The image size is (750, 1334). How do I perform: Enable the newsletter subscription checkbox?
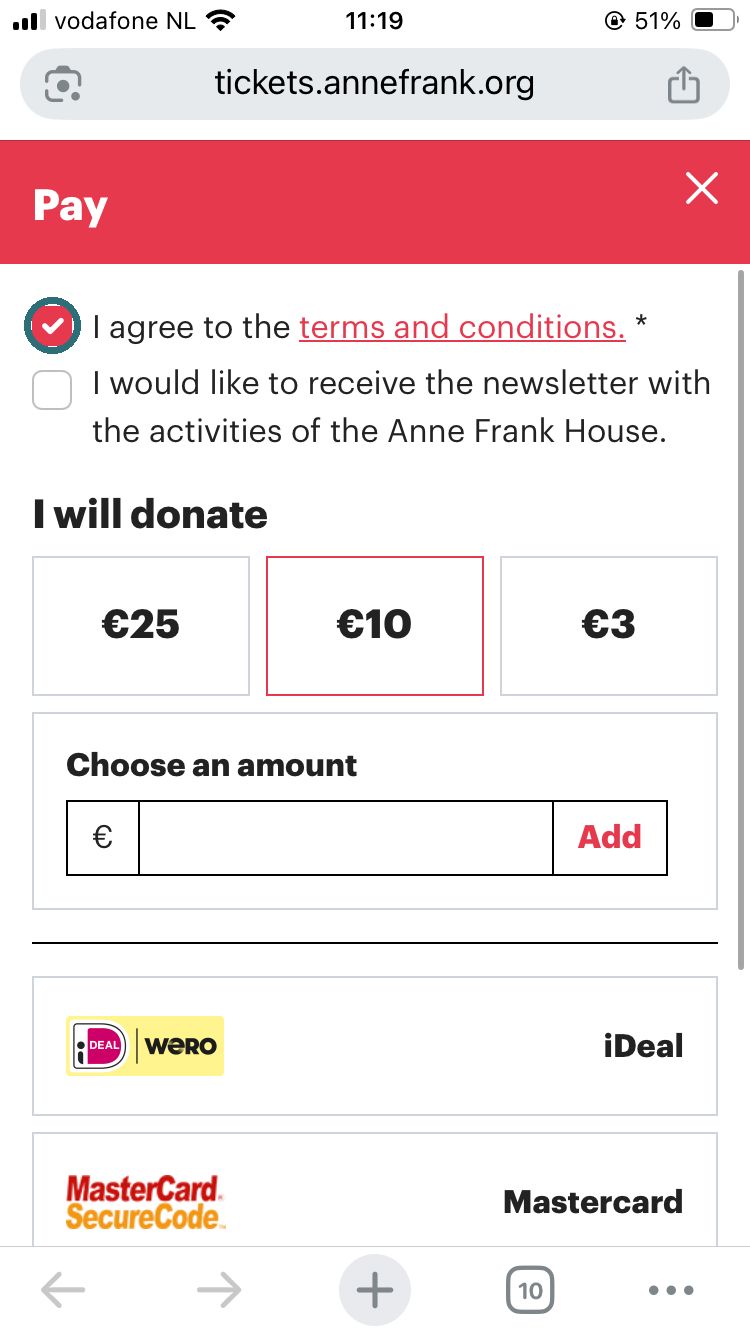tap(52, 389)
